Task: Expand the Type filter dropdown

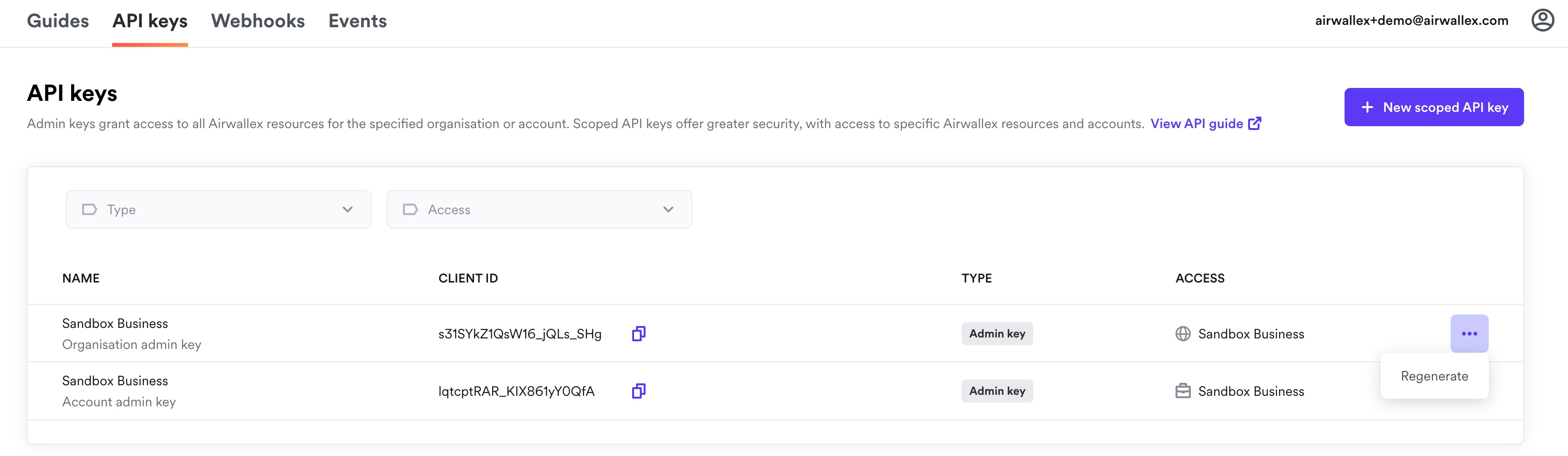Action: click(x=218, y=209)
